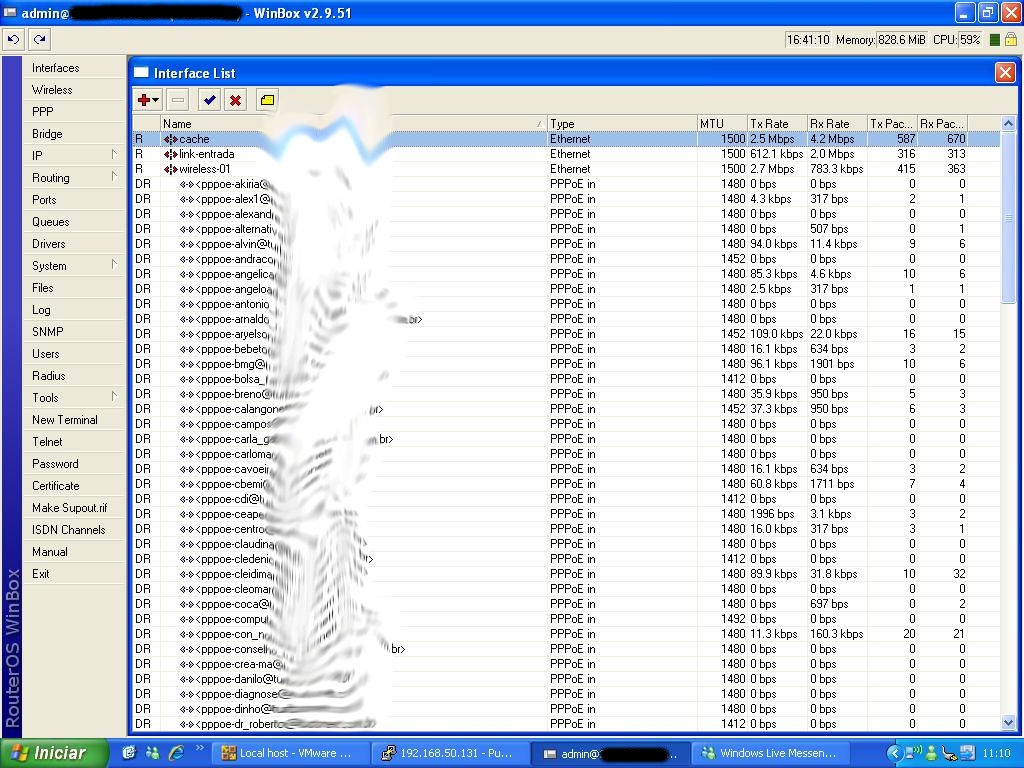The image size is (1024, 768).
Task: Click the scroll down arrow of the list
Action: (1008, 722)
